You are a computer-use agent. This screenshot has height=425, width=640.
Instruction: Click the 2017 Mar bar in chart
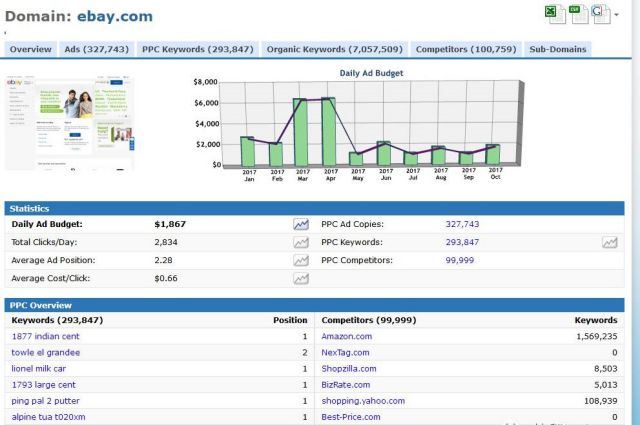click(x=301, y=132)
